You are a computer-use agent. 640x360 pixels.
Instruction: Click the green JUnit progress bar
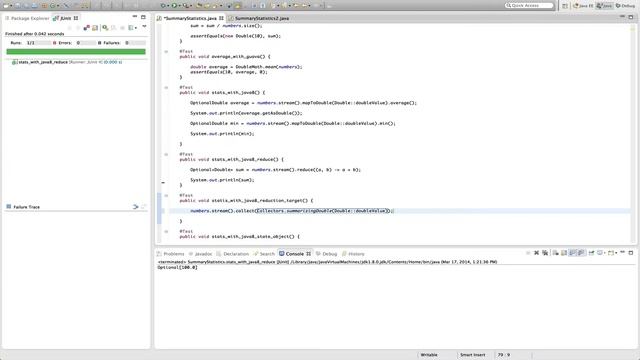76,51
